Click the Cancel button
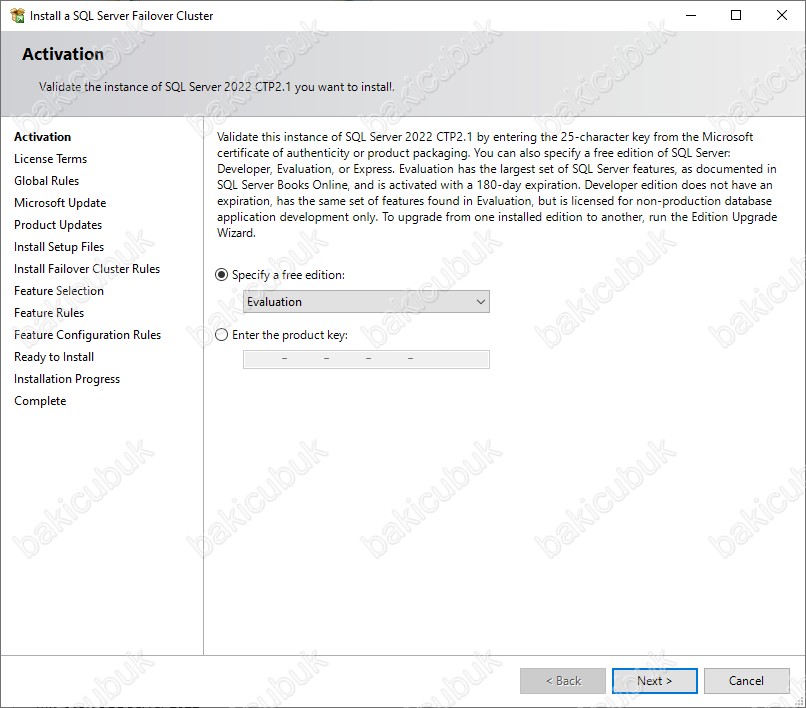 point(746,681)
